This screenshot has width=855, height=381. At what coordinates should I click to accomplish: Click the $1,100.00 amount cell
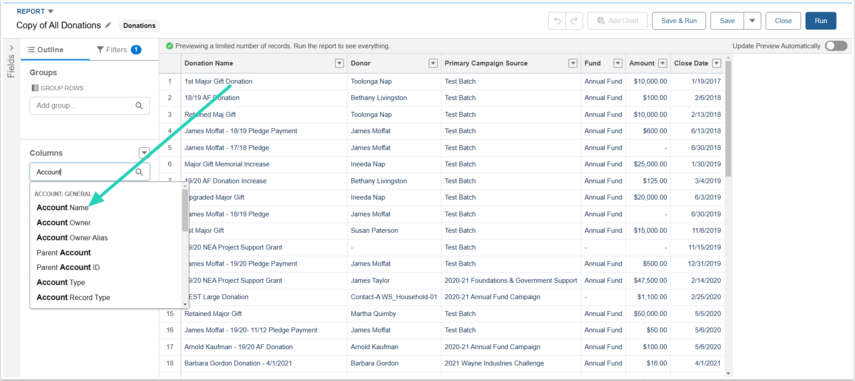(648, 297)
